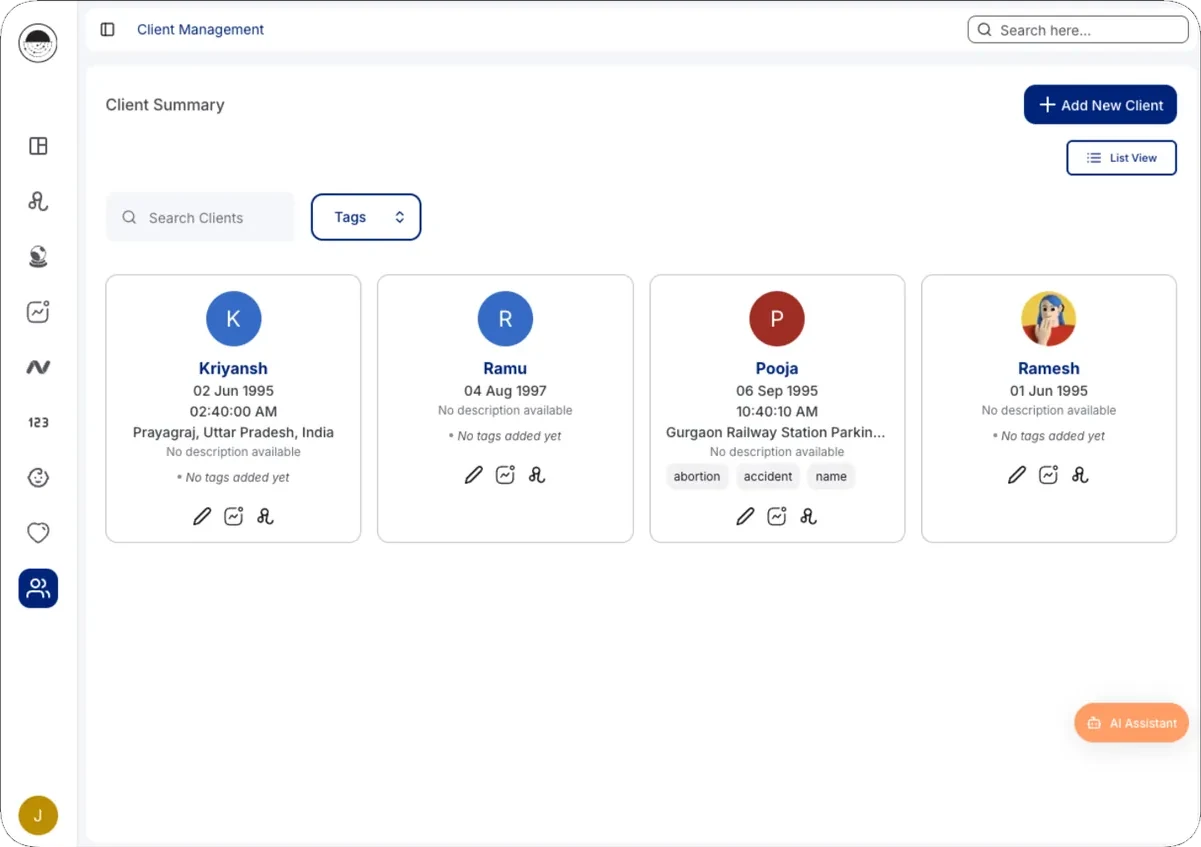Click Kriyansh's K avatar

(x=233, y=319)
